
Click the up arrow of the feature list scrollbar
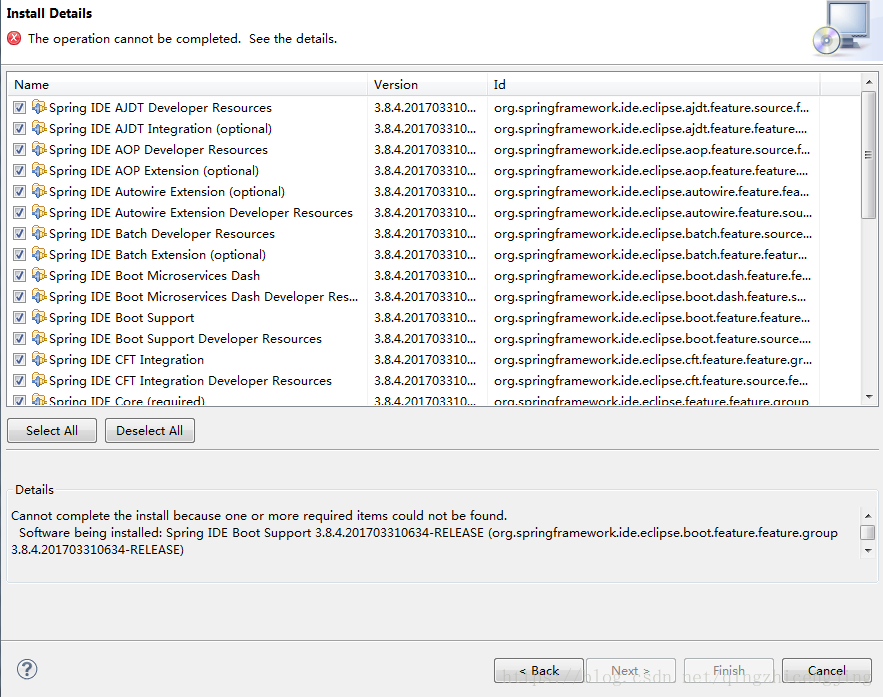click(x=869, y=82)
